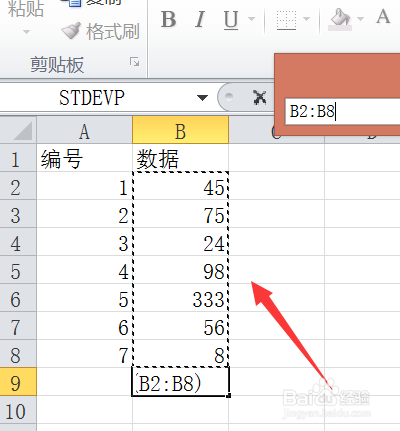The image size is (400, 431).
Task: Select row 2 header
Action: [18, 186]
